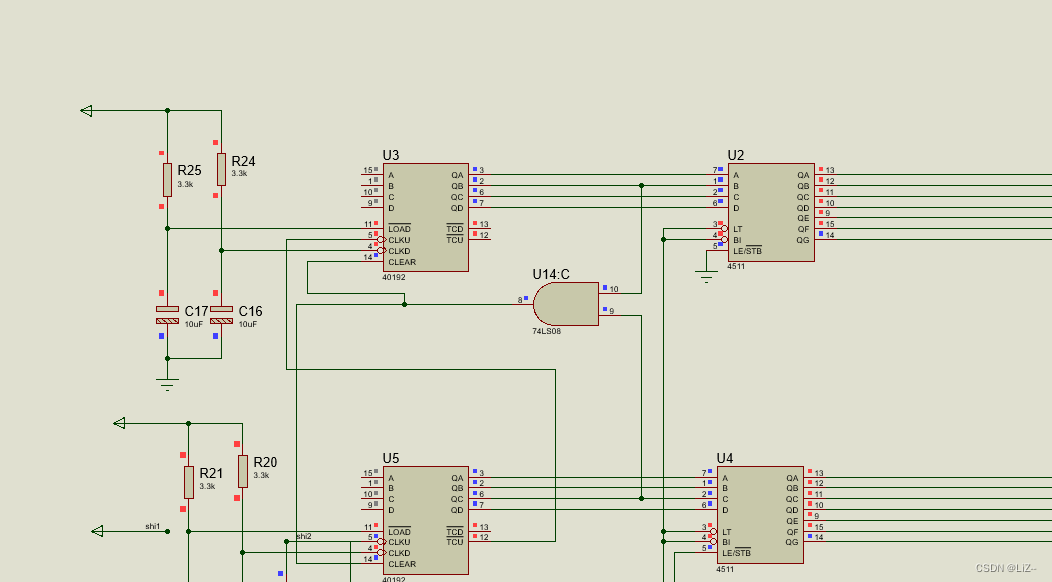Select the C16 capacitor symbol

pos(221,315)
